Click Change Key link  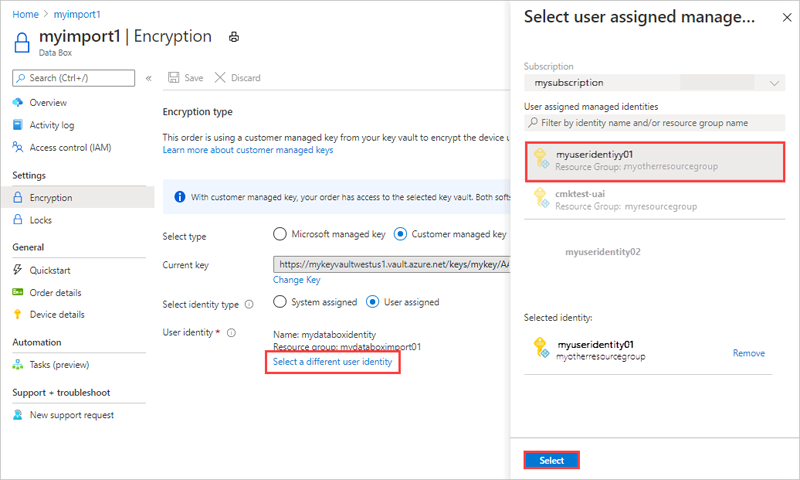coord(296,280)
